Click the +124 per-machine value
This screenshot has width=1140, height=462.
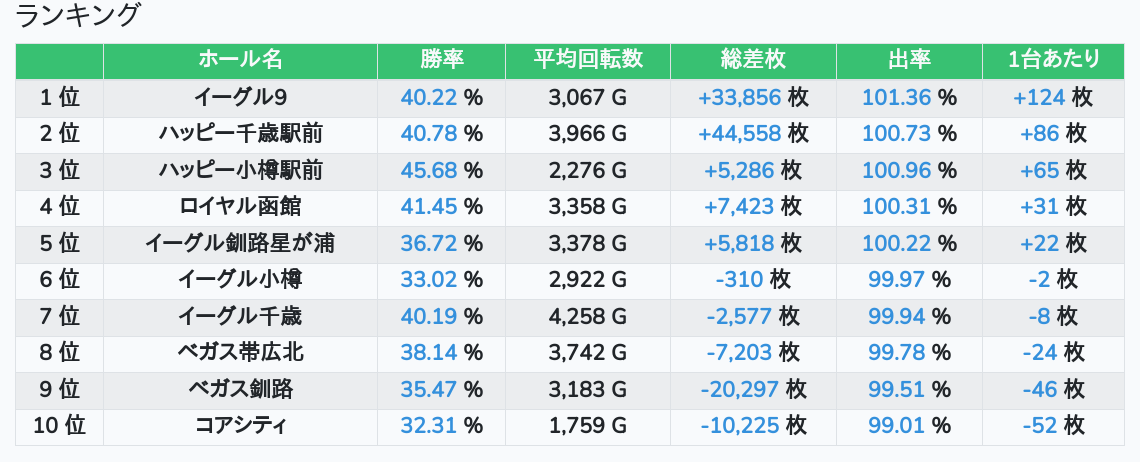pos(1039,97)
